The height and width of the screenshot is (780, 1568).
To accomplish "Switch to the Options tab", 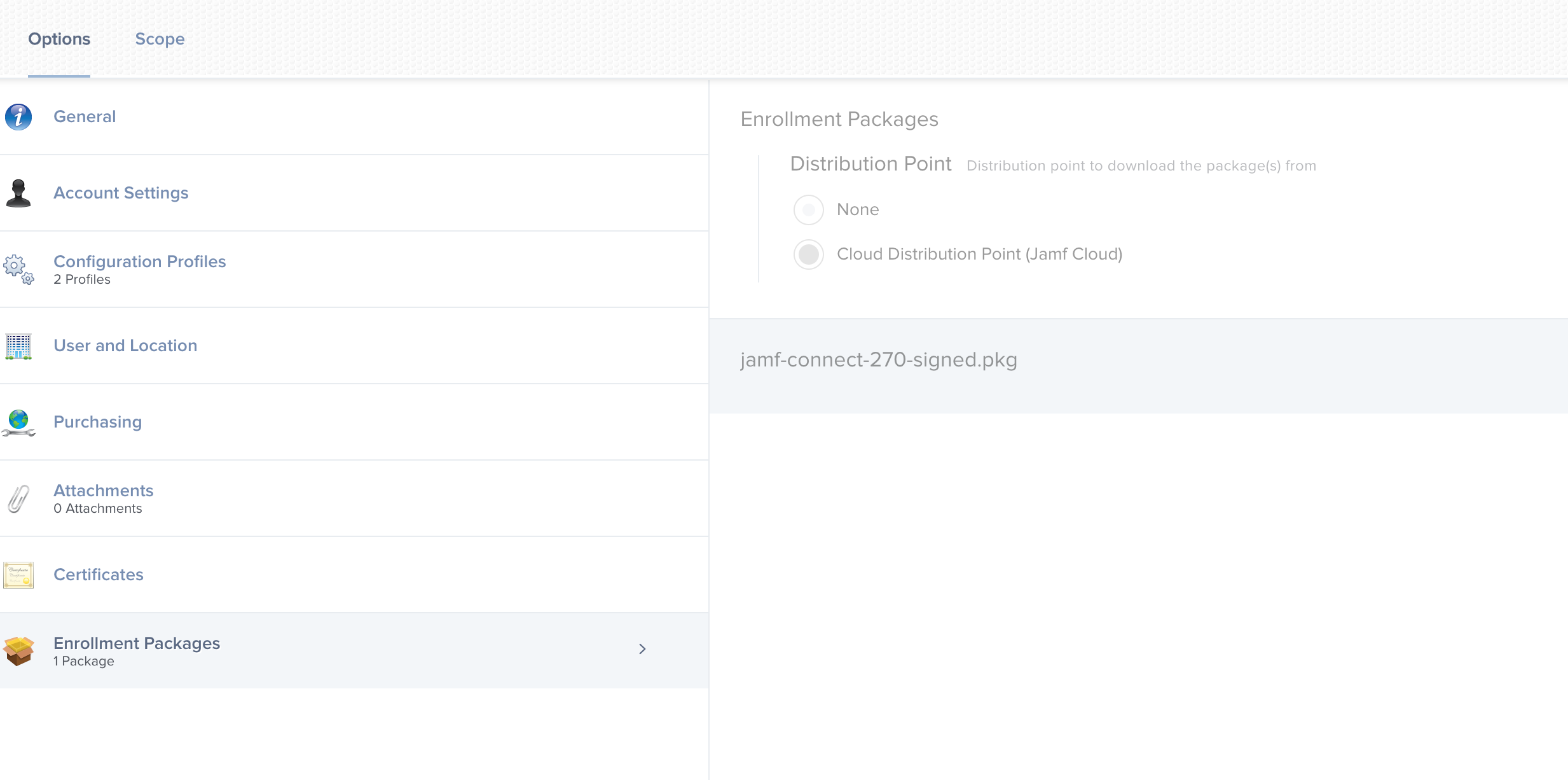I will [x=59, y=39].
